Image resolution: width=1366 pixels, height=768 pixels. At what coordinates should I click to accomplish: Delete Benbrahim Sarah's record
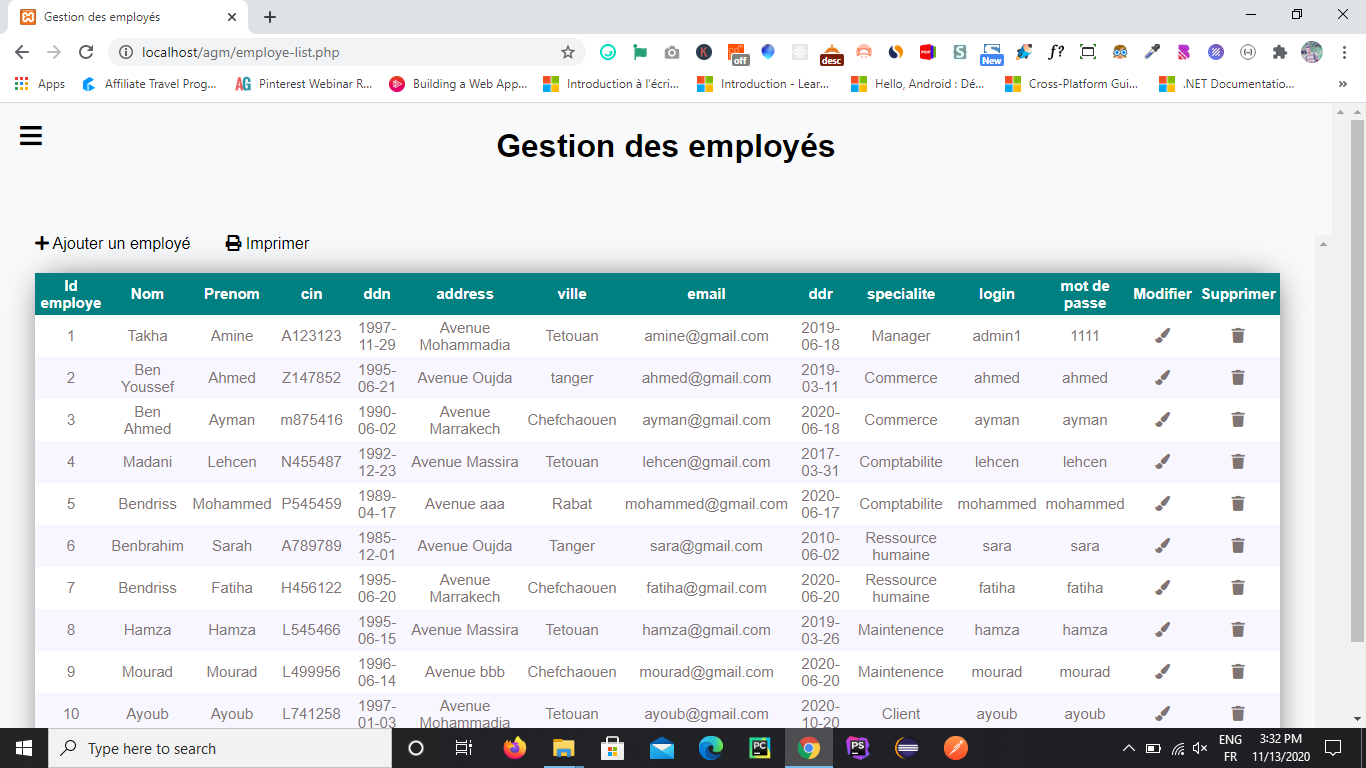click(x=1238, y=546)
